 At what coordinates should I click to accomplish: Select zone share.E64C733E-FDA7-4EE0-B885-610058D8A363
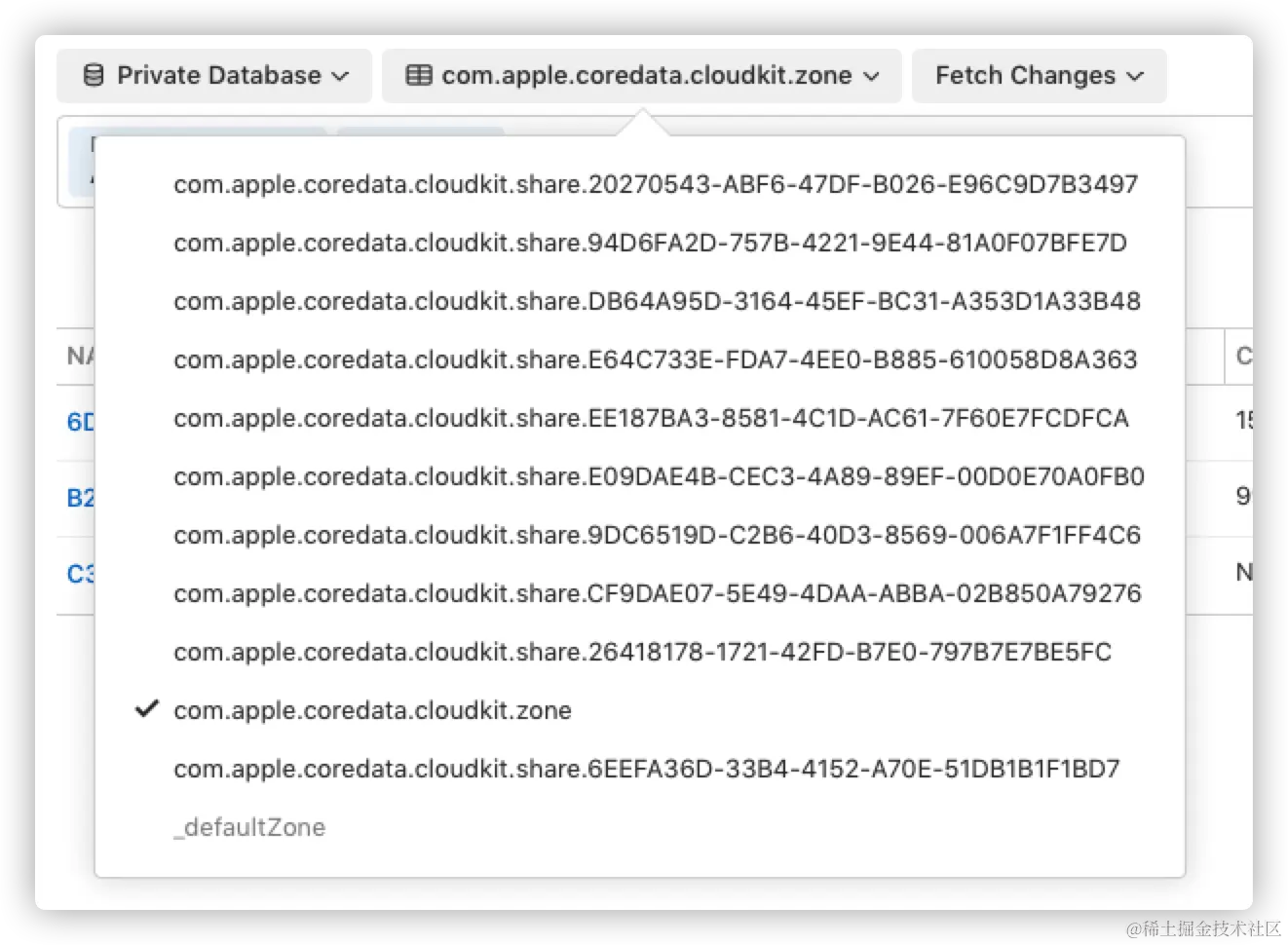point(656,359)
